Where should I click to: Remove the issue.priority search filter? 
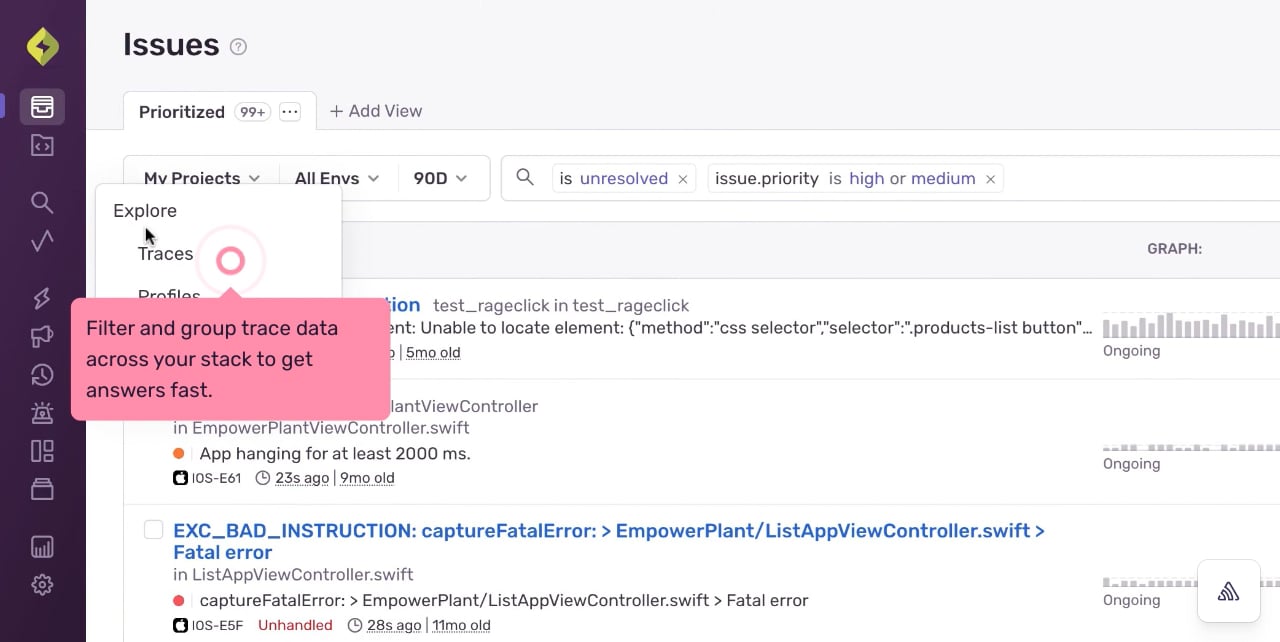(x=990, y=179)
